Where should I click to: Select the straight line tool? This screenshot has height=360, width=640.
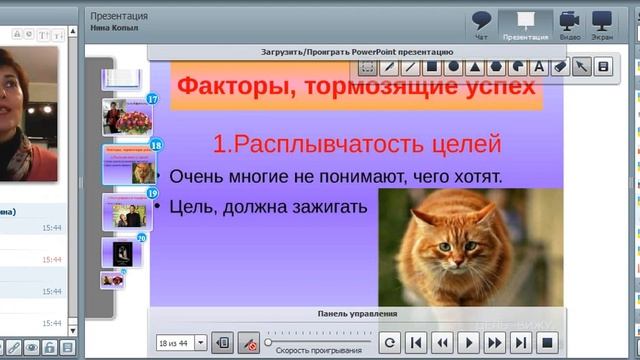[x=410, y=67]
